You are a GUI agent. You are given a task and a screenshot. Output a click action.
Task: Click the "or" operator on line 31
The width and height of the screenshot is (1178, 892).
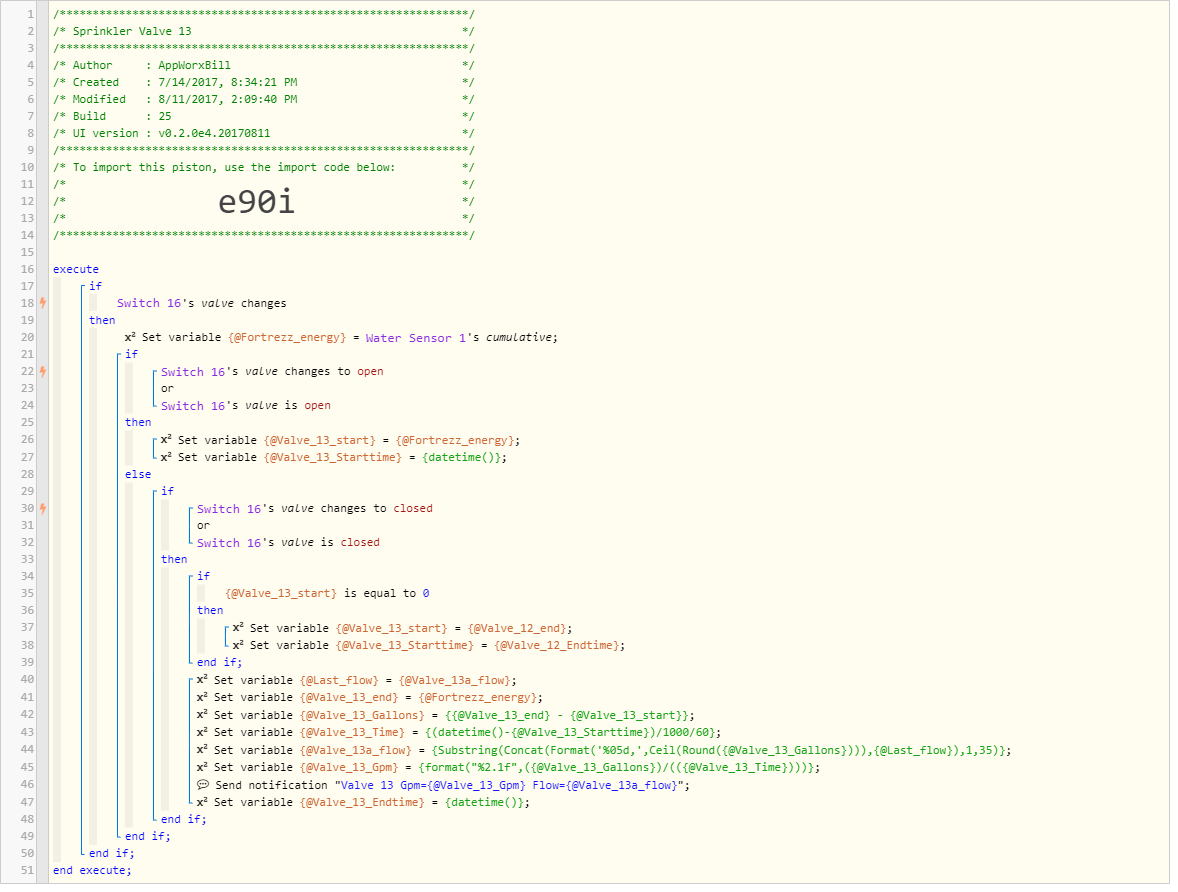coord(204,525)
